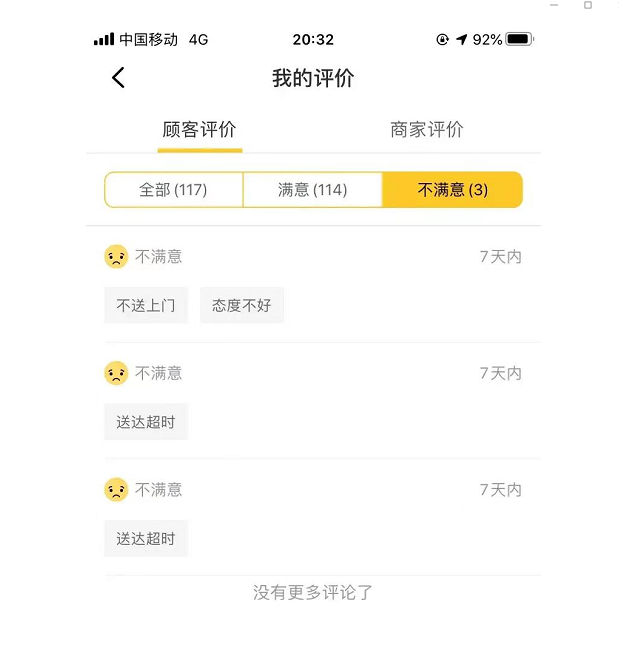Switch to the 顾客评价 tab
This screenshot has width=619, height=659.
pos(200,130)
